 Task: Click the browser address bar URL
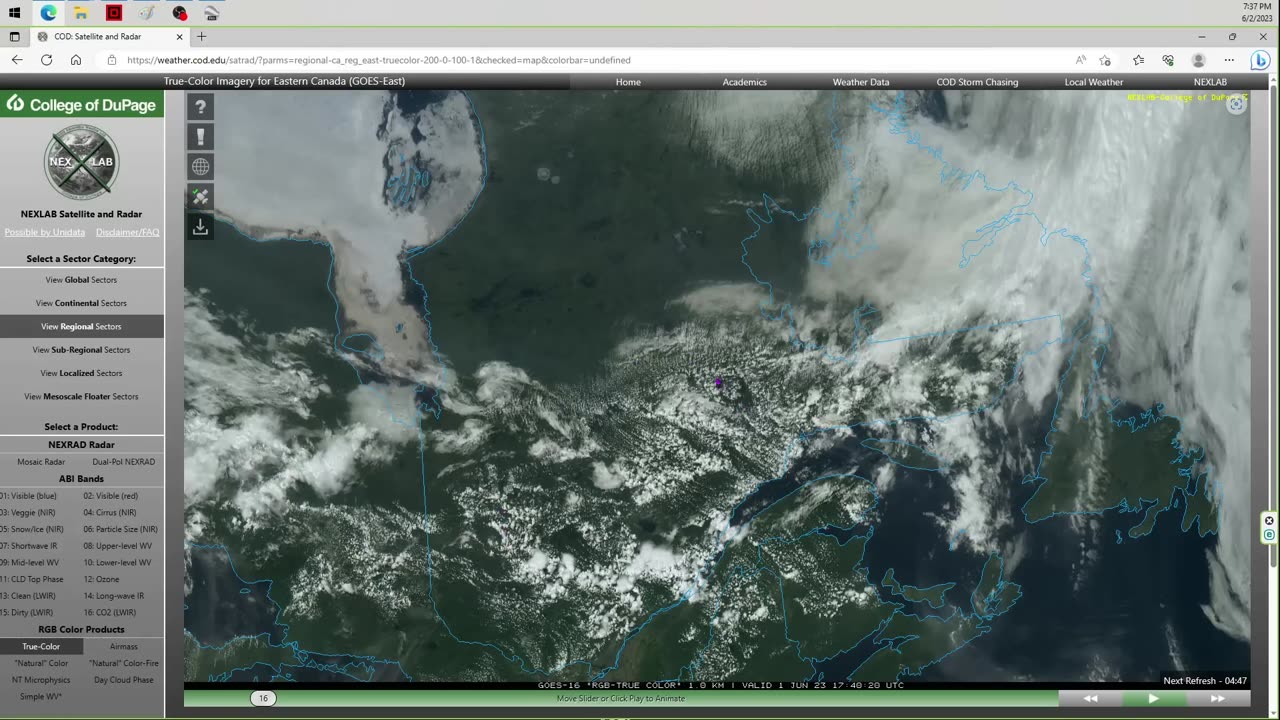tap(379, 60)
